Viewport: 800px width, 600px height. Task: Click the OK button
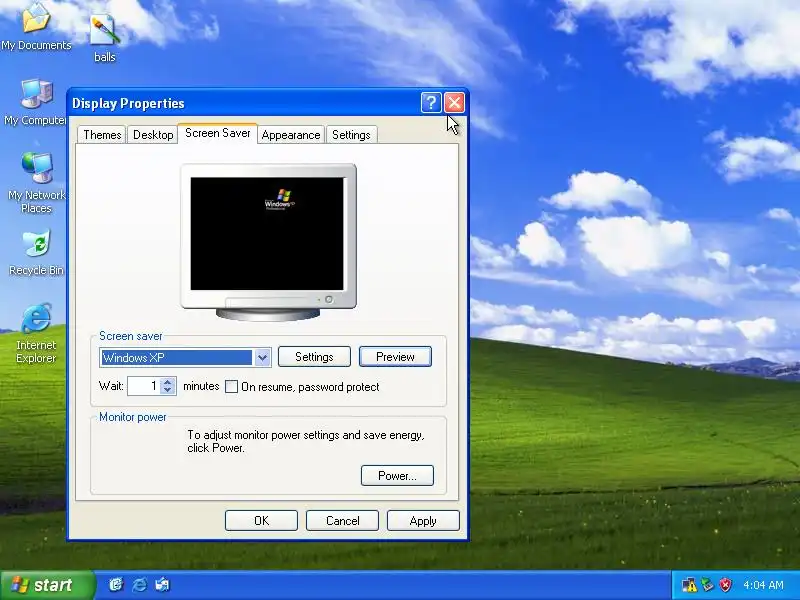[261, 520]
